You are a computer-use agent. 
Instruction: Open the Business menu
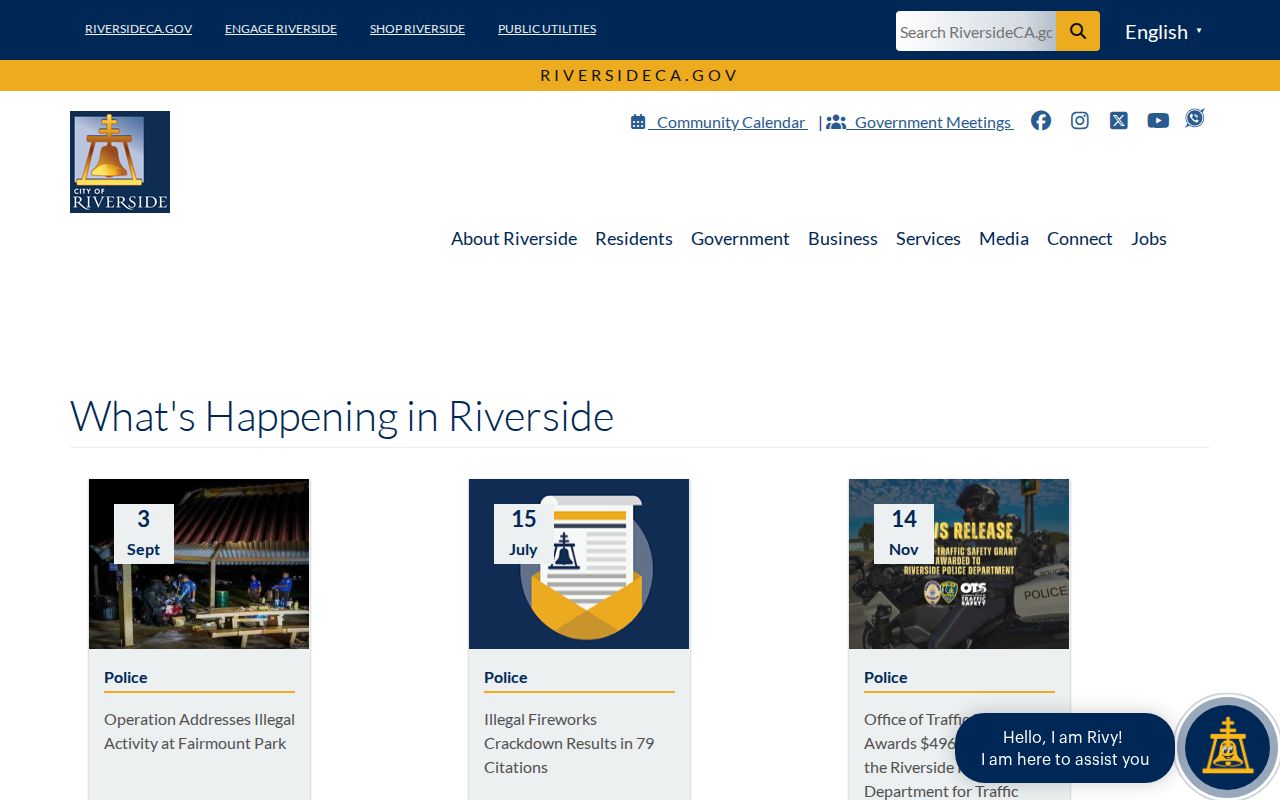[843, 238]
